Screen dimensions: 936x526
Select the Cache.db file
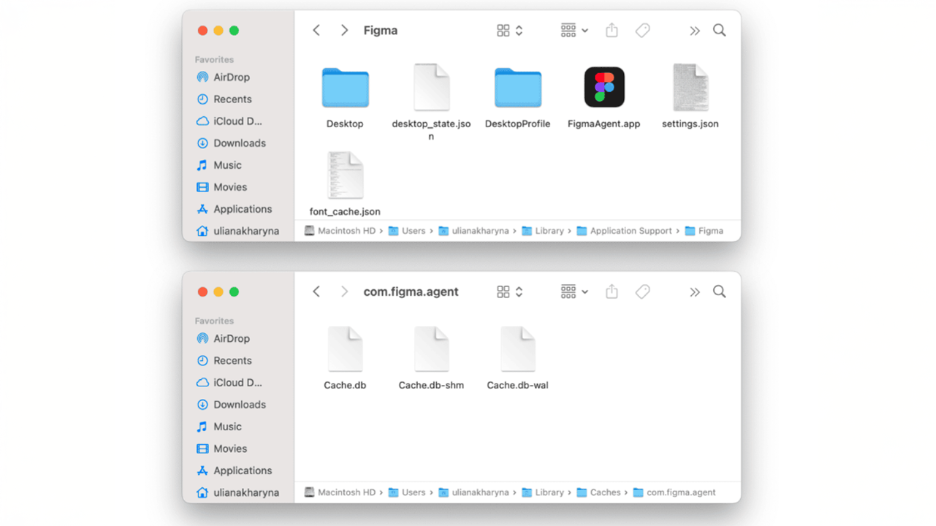(x=345, y=350)
